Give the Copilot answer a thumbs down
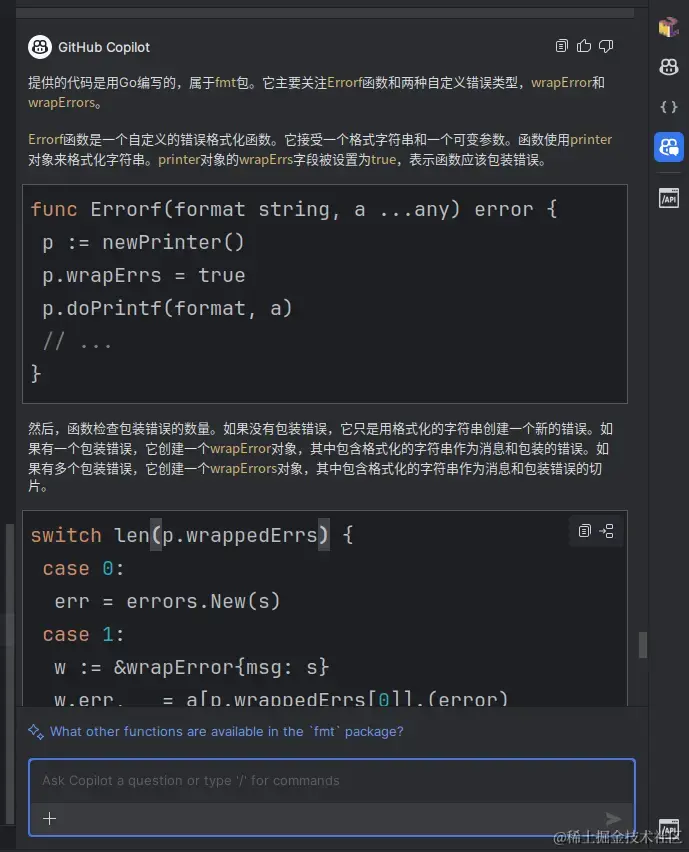This screenshot has height=852, width=689. point(606,46)
